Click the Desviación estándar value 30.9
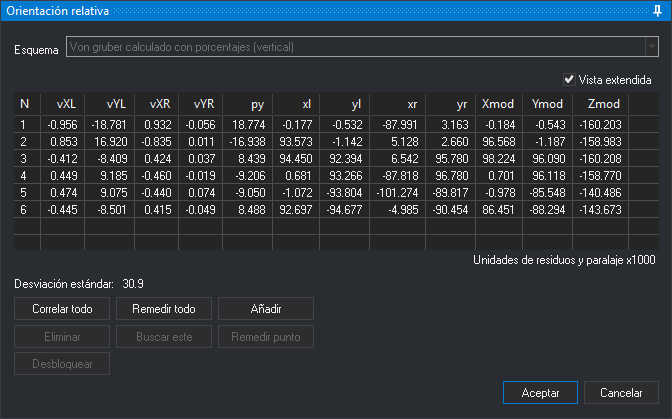Viewport: 672px width, 419px height. (x=133, y=284)
